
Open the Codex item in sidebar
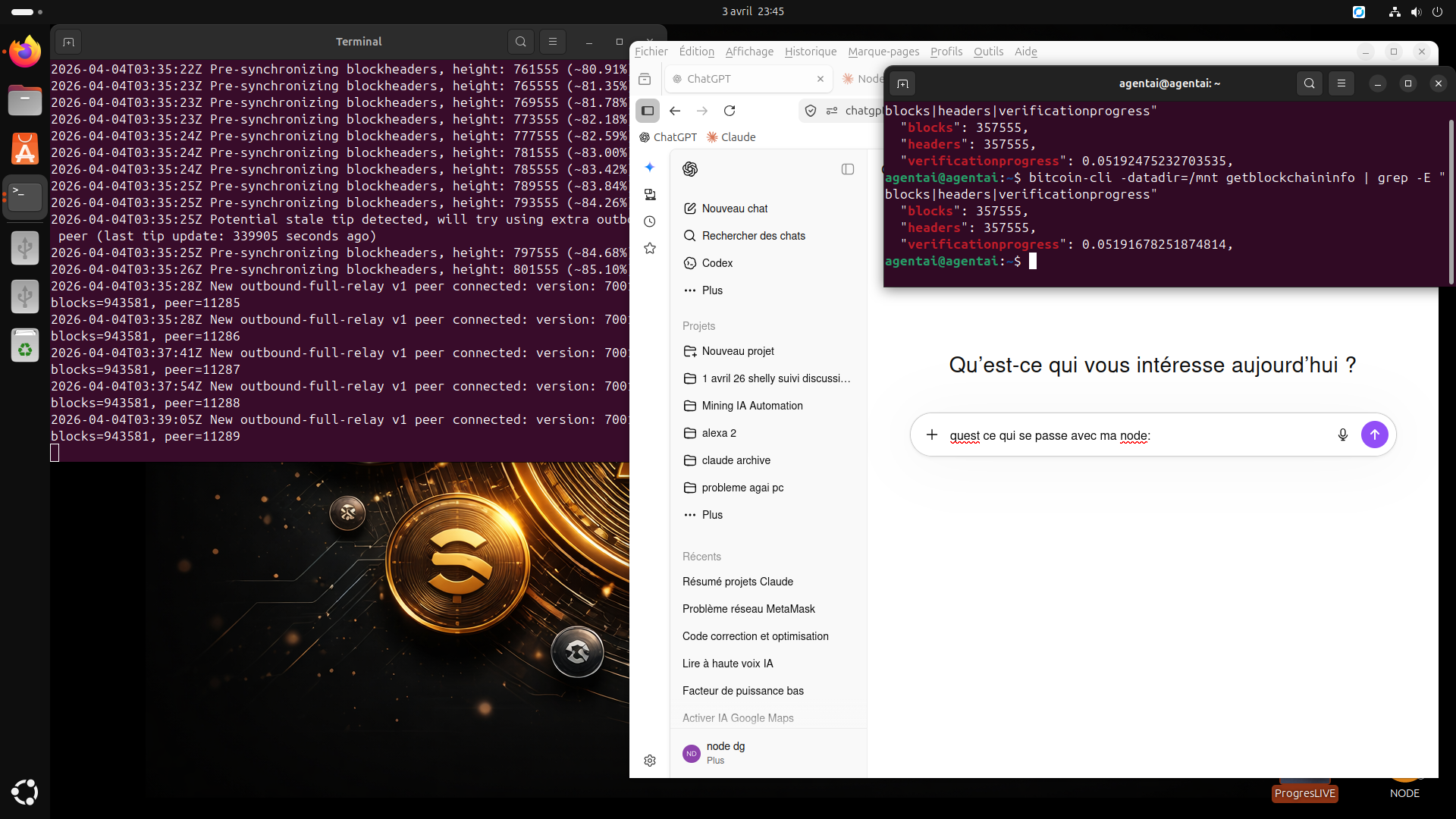click(x=717, y=263)
